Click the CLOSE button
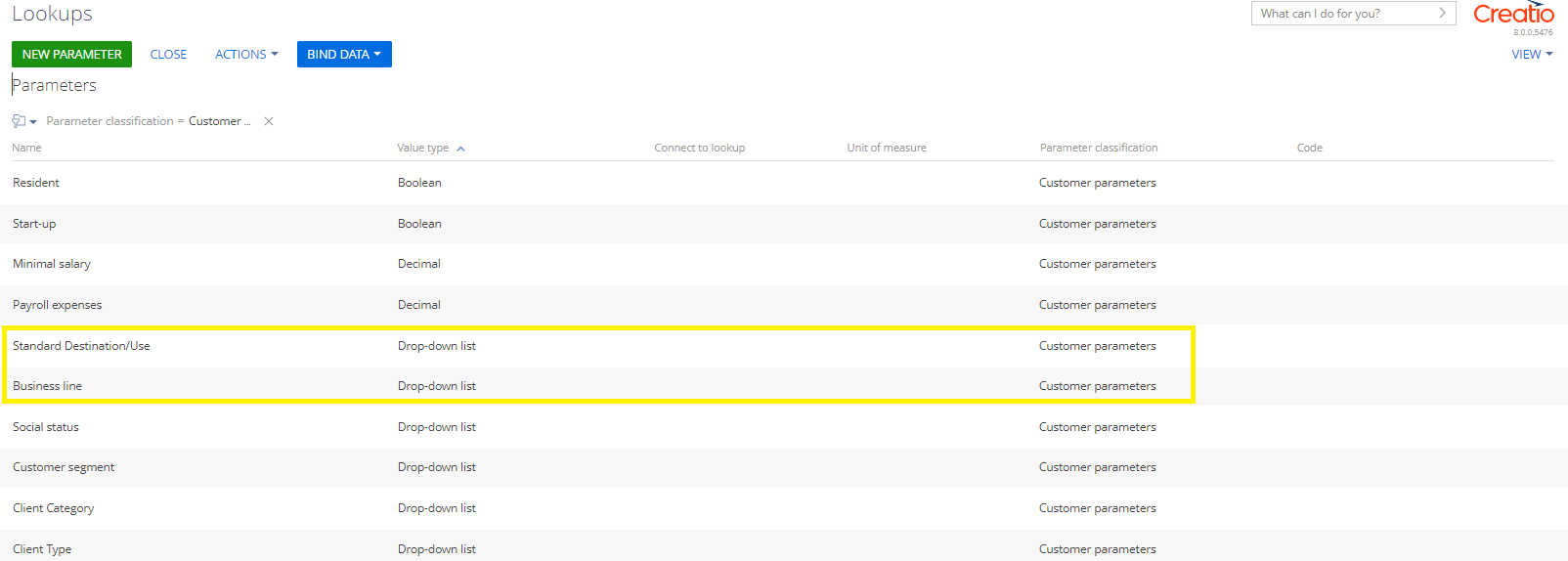The height and width of the screenshot is (561, 1568). click(168, 55)
